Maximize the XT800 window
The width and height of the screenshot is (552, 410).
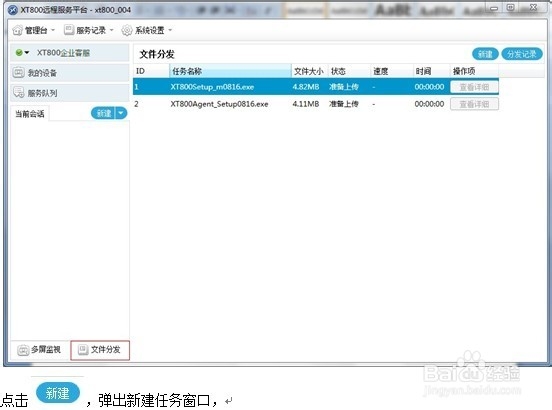(x=510, y=7)
